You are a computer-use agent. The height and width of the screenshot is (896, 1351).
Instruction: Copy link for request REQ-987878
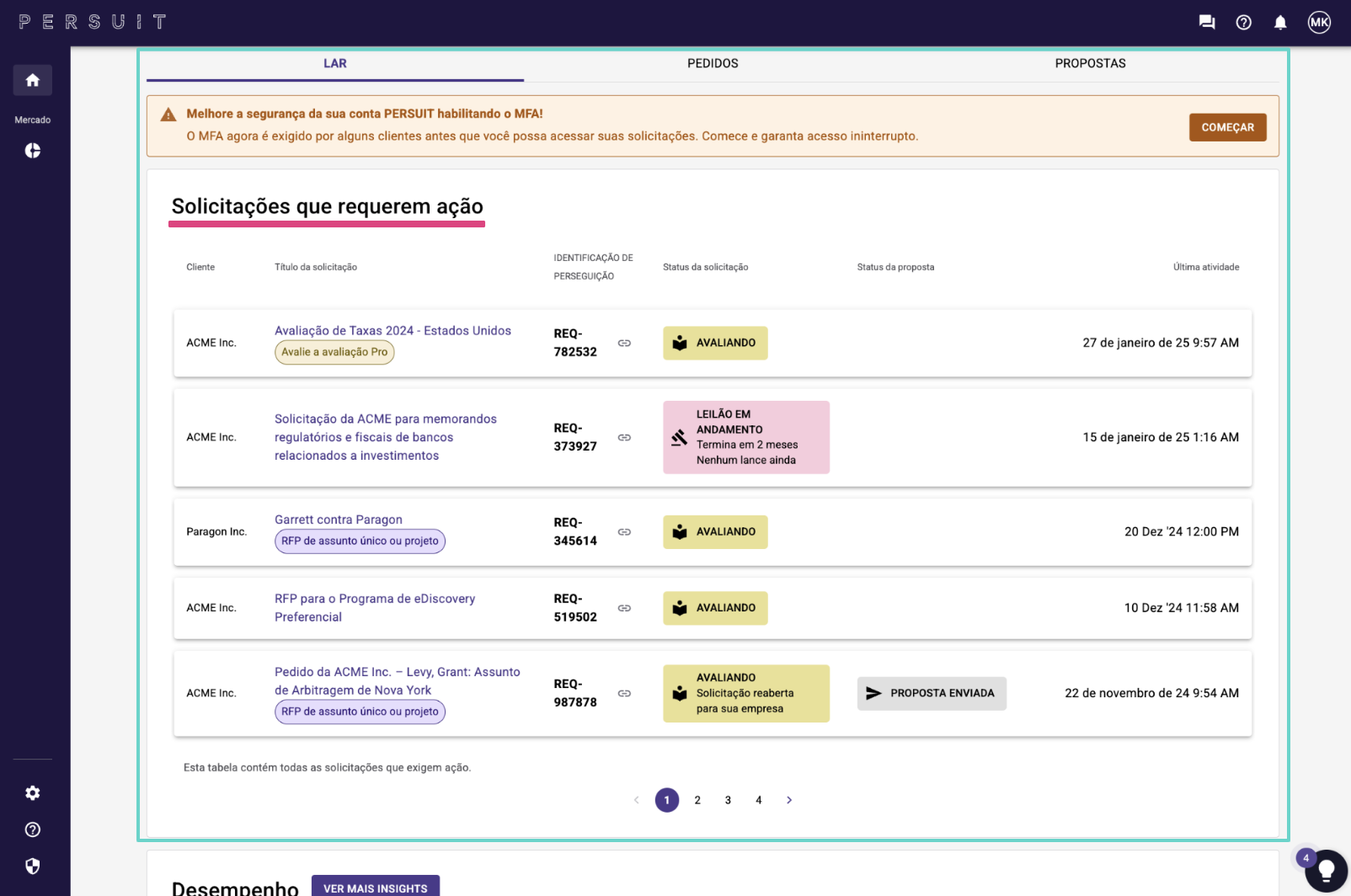pos(624,693)
